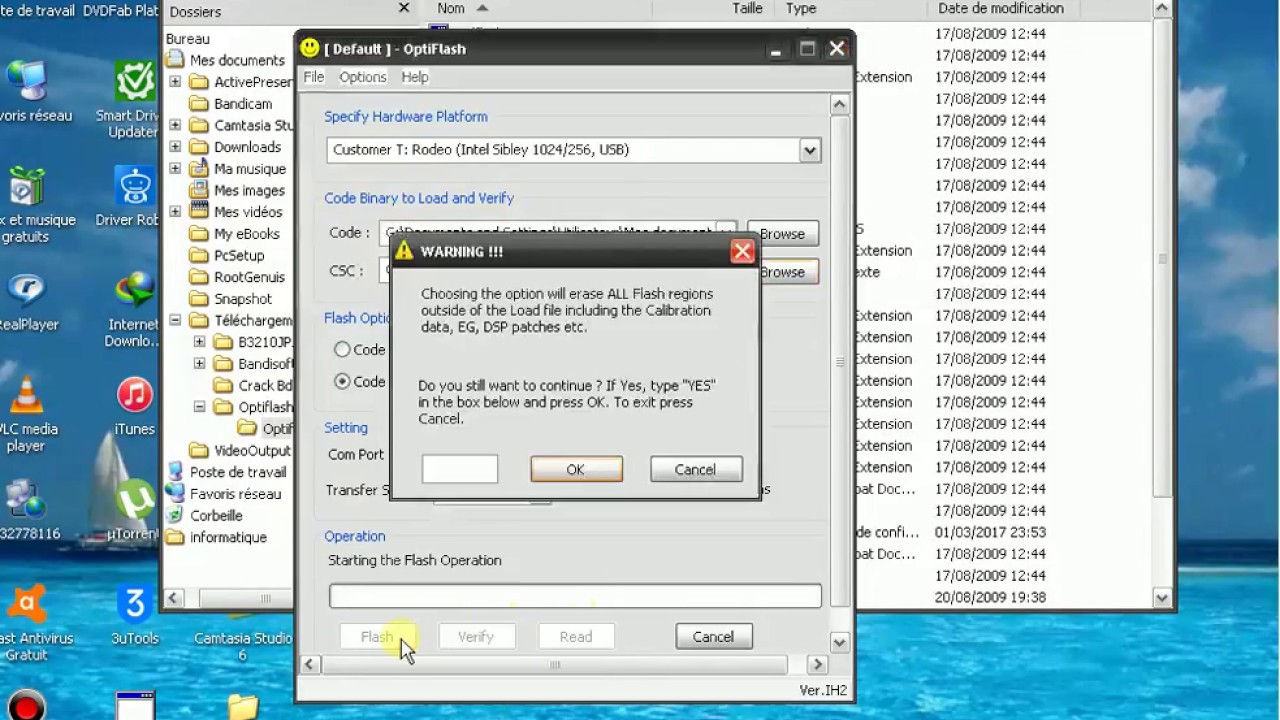Viewport: 1280px width, 720px height.
Task: Click Explorer file list scrollbar down arrow
Action: [1162, 598]
